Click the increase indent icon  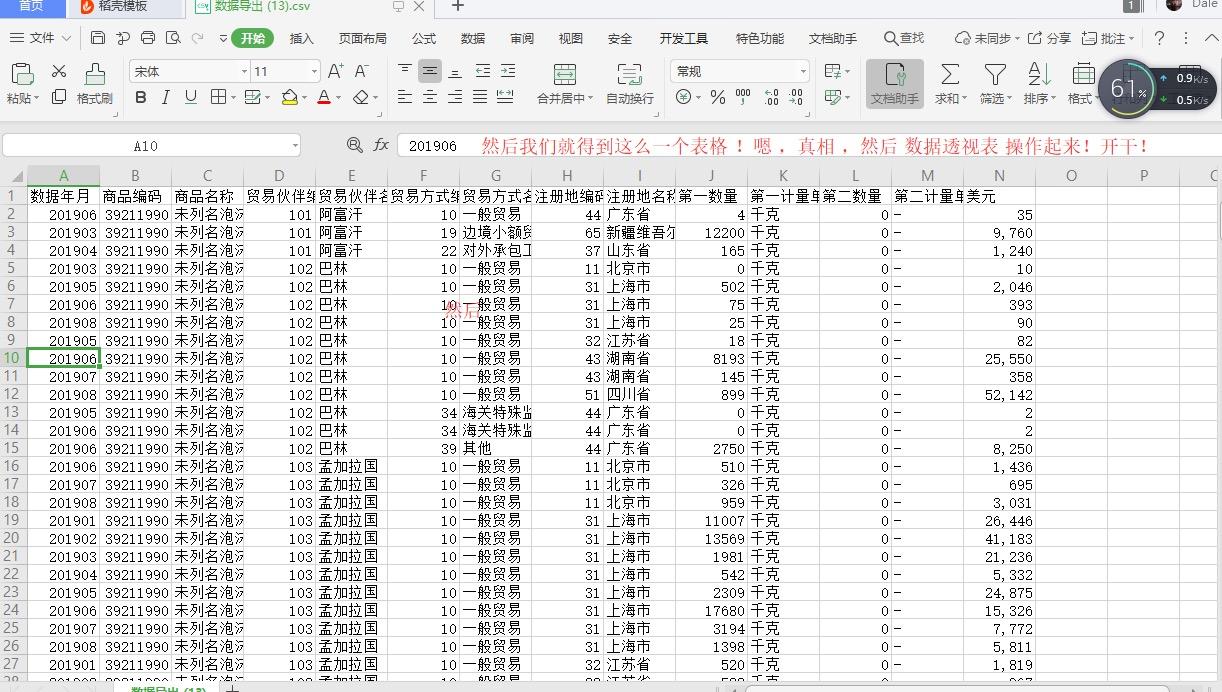(x=507, y=71)
